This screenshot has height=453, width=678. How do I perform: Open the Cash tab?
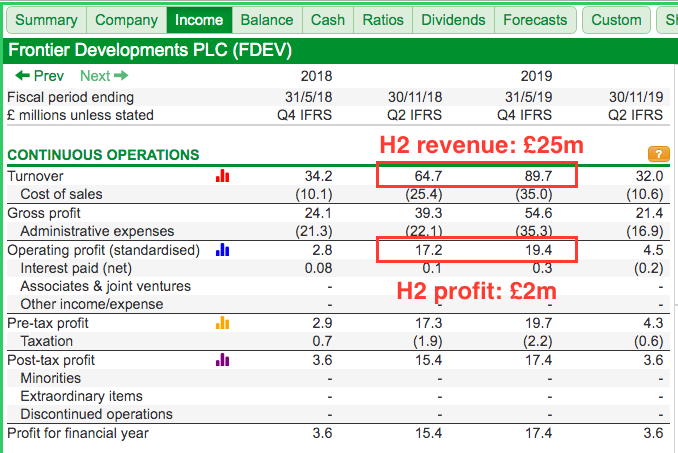pyautogui.click(x=328, y=20)
